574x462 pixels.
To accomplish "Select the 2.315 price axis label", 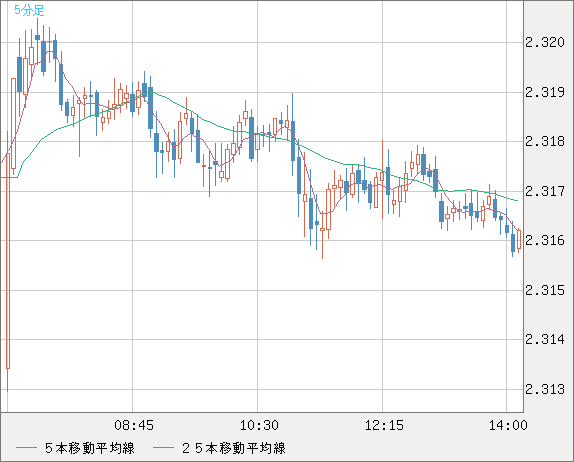I will click(x=545, y=290).
